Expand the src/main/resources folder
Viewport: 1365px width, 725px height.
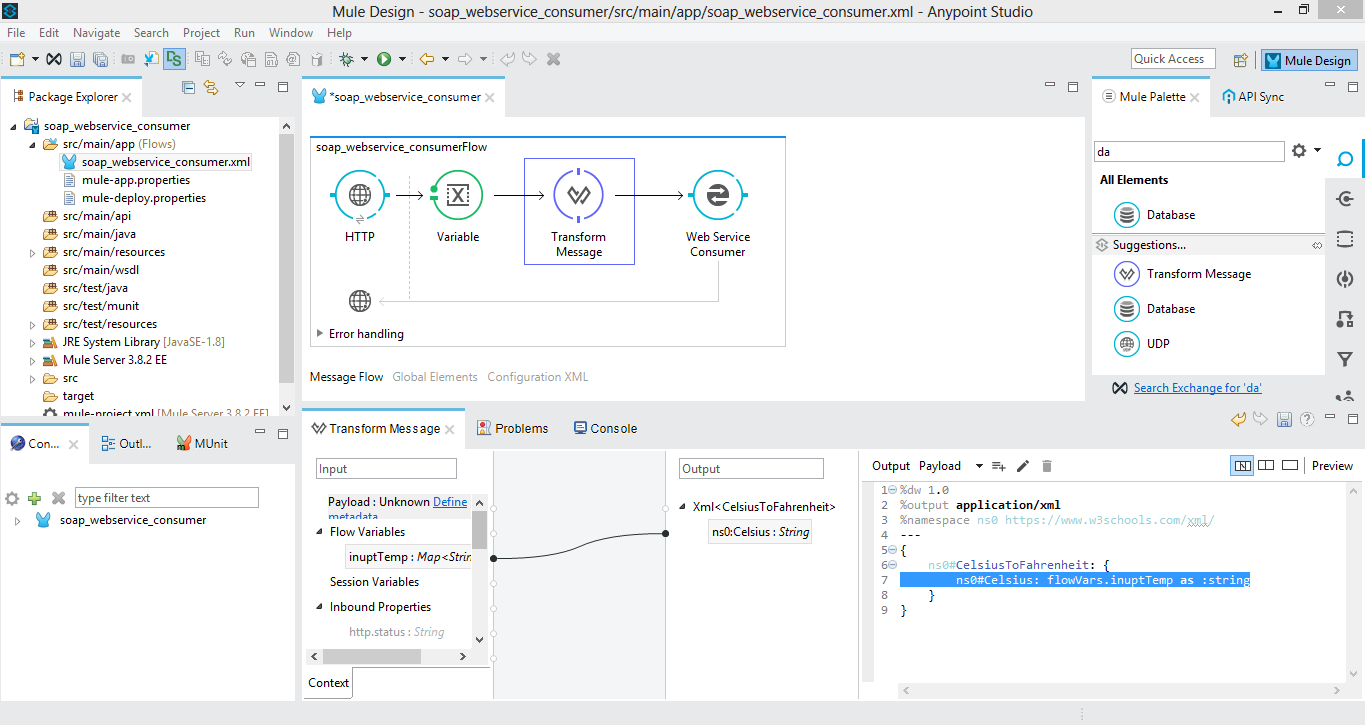click(x=33, y=253)
